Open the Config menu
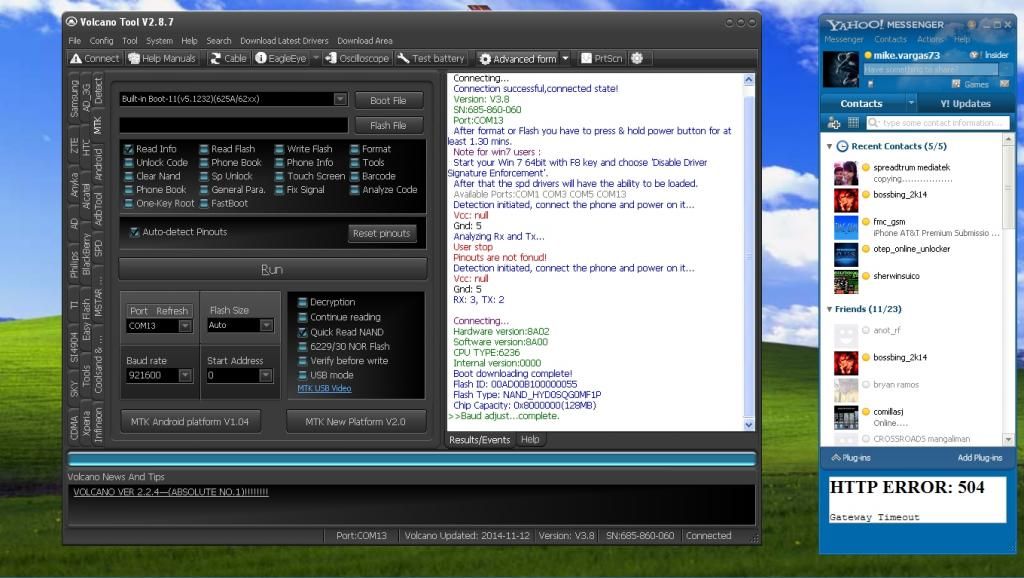This screenshot has height=578, width=1024. coord(101,40)
